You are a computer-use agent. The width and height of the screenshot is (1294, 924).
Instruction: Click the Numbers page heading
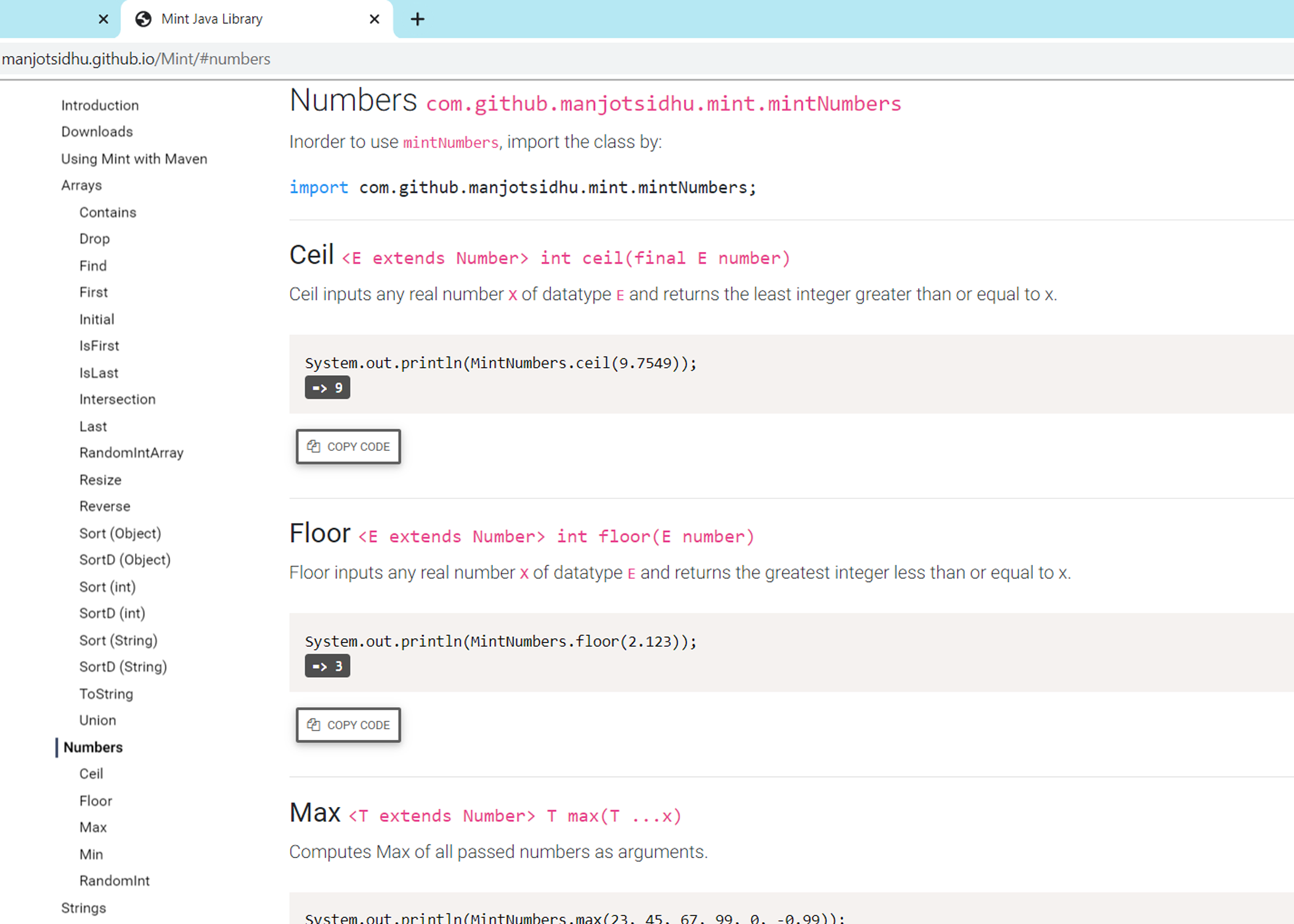click(354, 100)
